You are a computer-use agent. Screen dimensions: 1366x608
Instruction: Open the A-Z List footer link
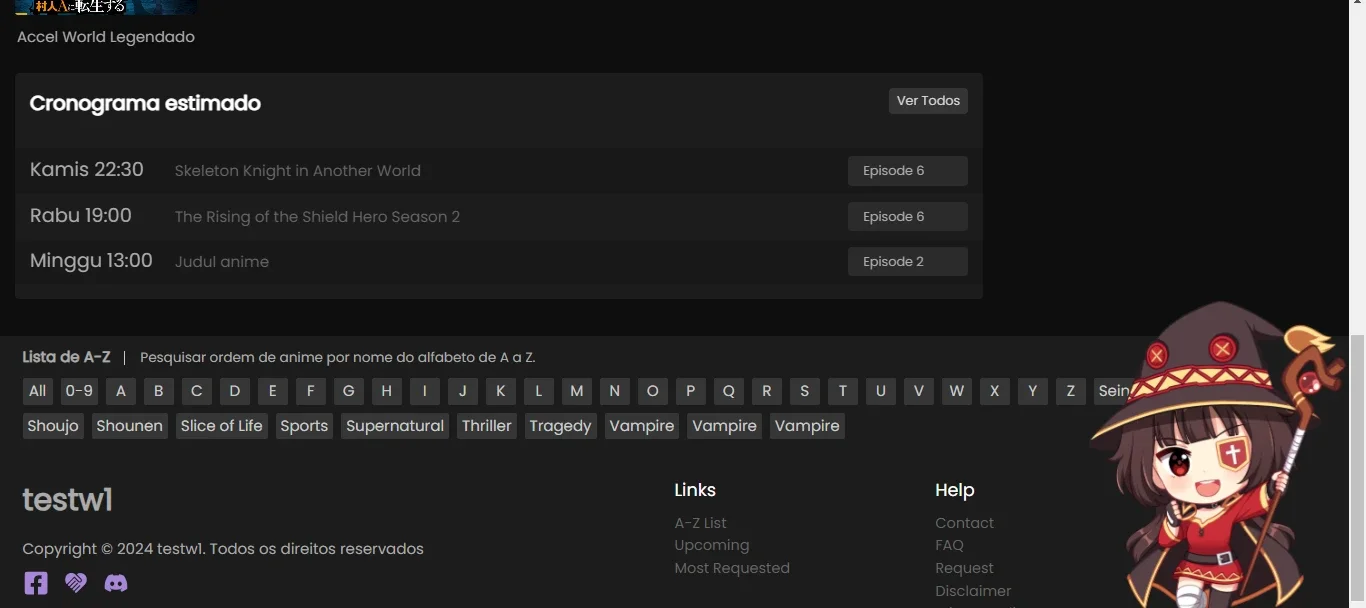pos(701,523)
